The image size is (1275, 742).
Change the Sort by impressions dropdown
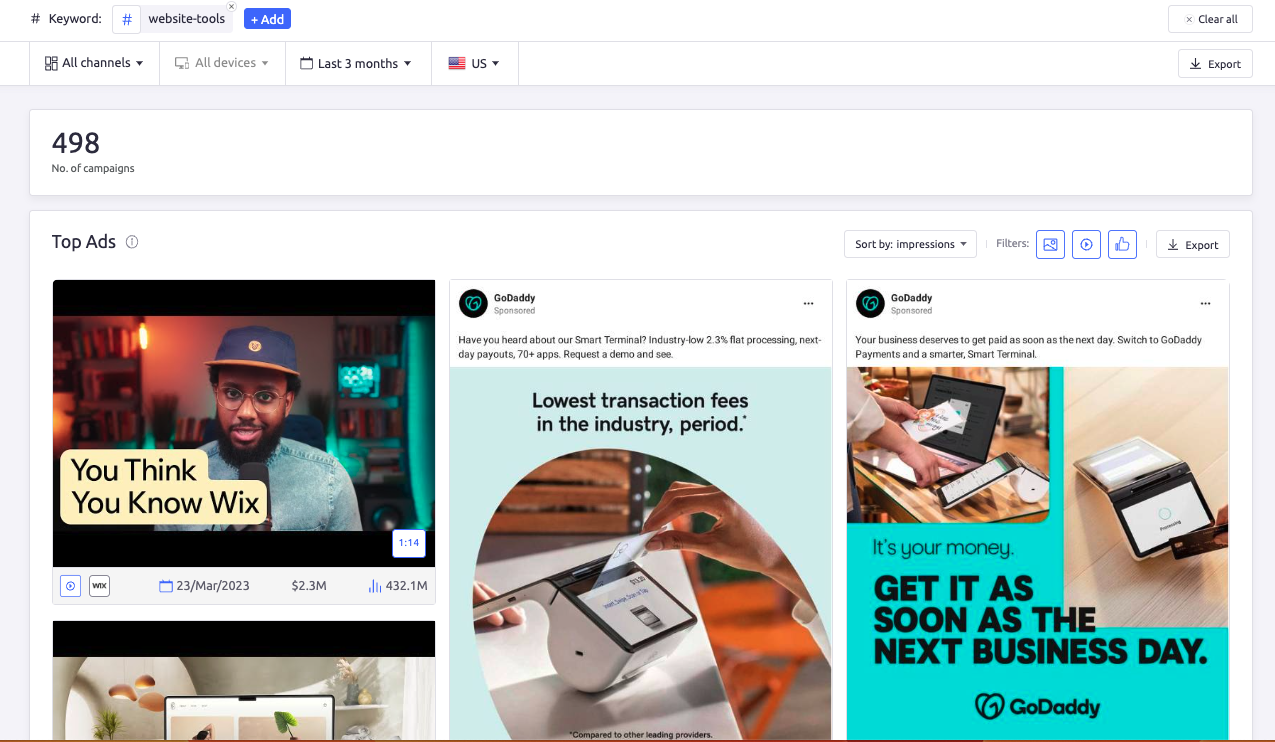(910, 244)
